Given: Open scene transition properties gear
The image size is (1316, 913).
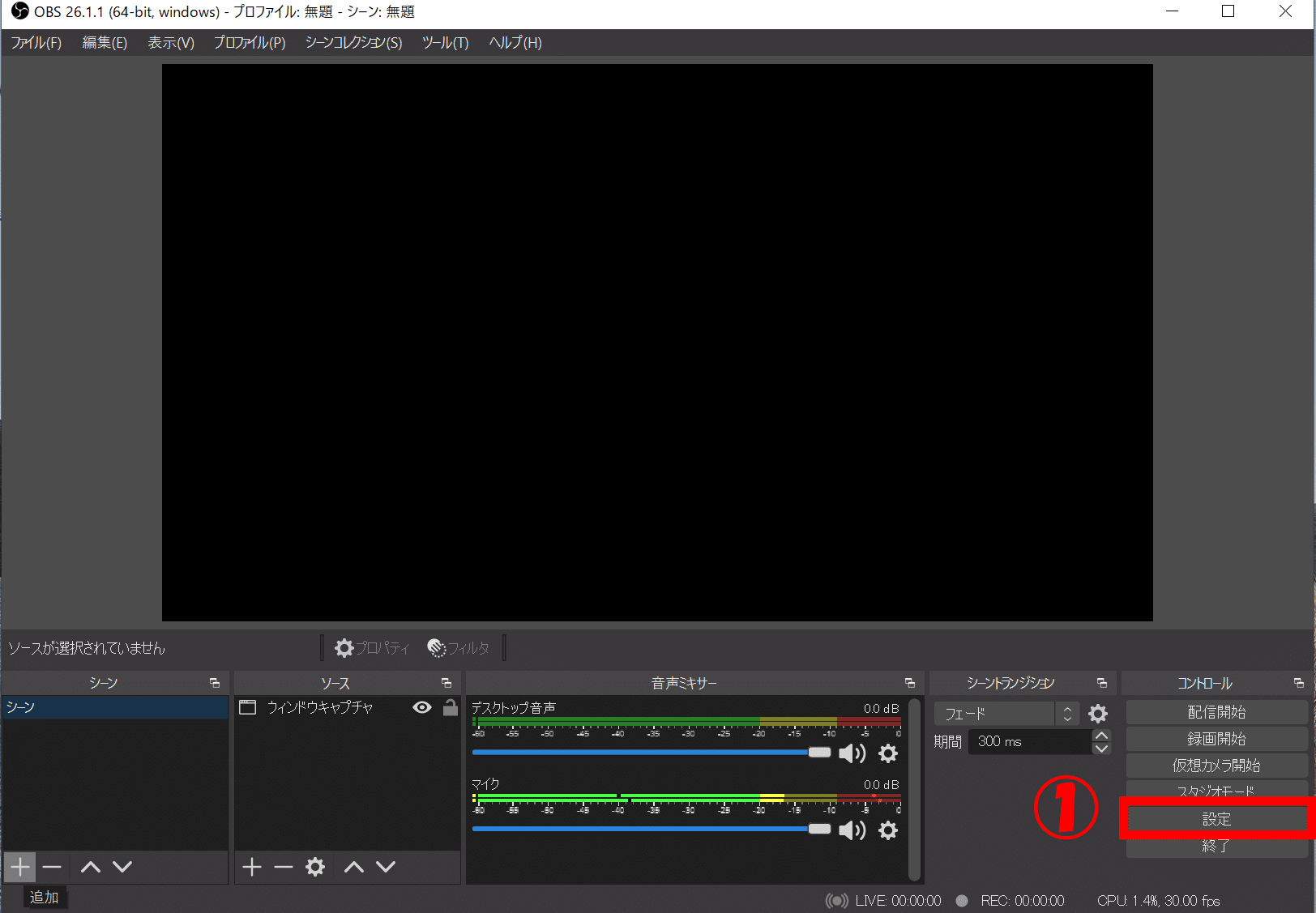Looking at the screenshot, I should (x=1098, y=714).
